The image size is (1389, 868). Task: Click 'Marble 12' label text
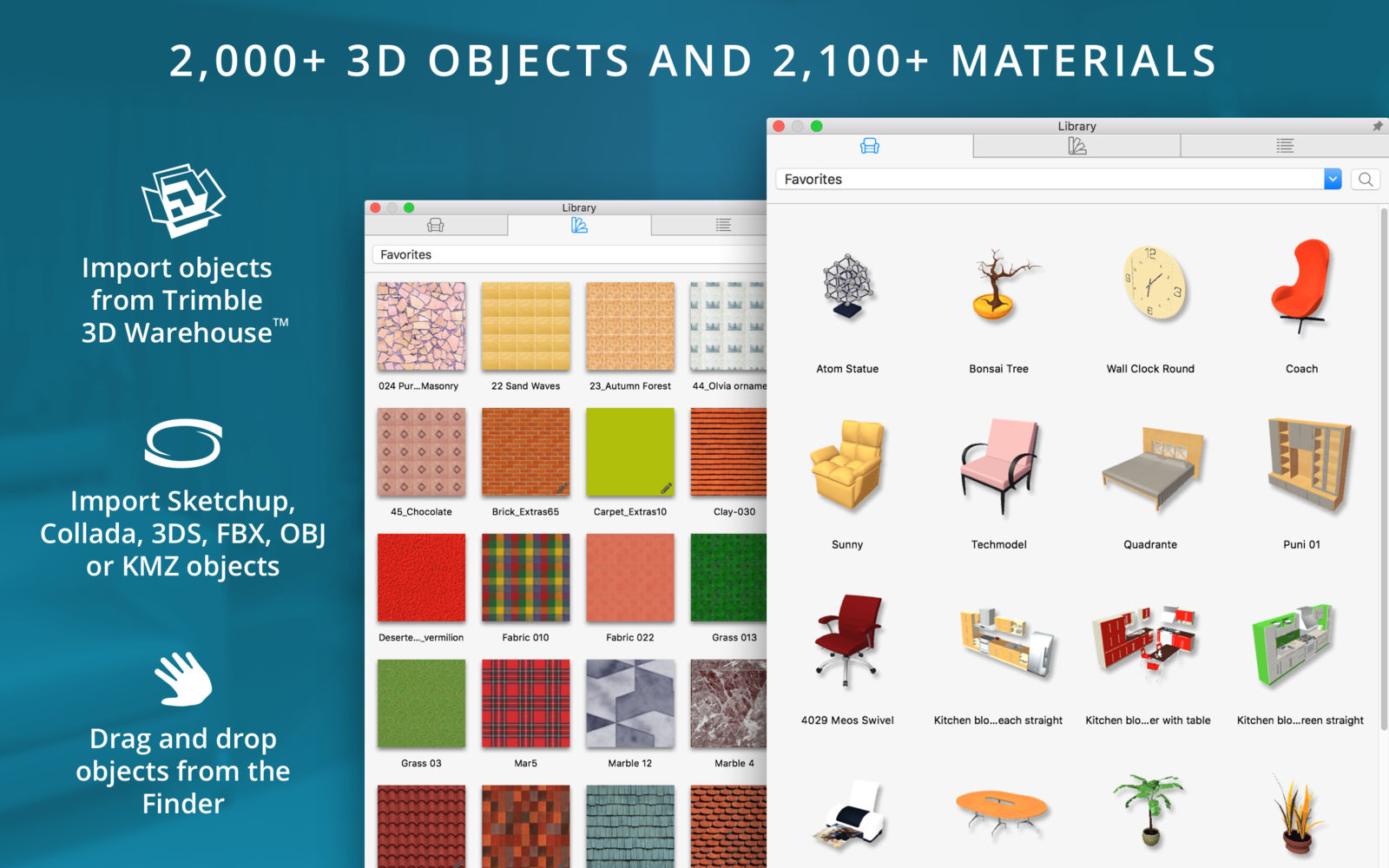point(630,764)
